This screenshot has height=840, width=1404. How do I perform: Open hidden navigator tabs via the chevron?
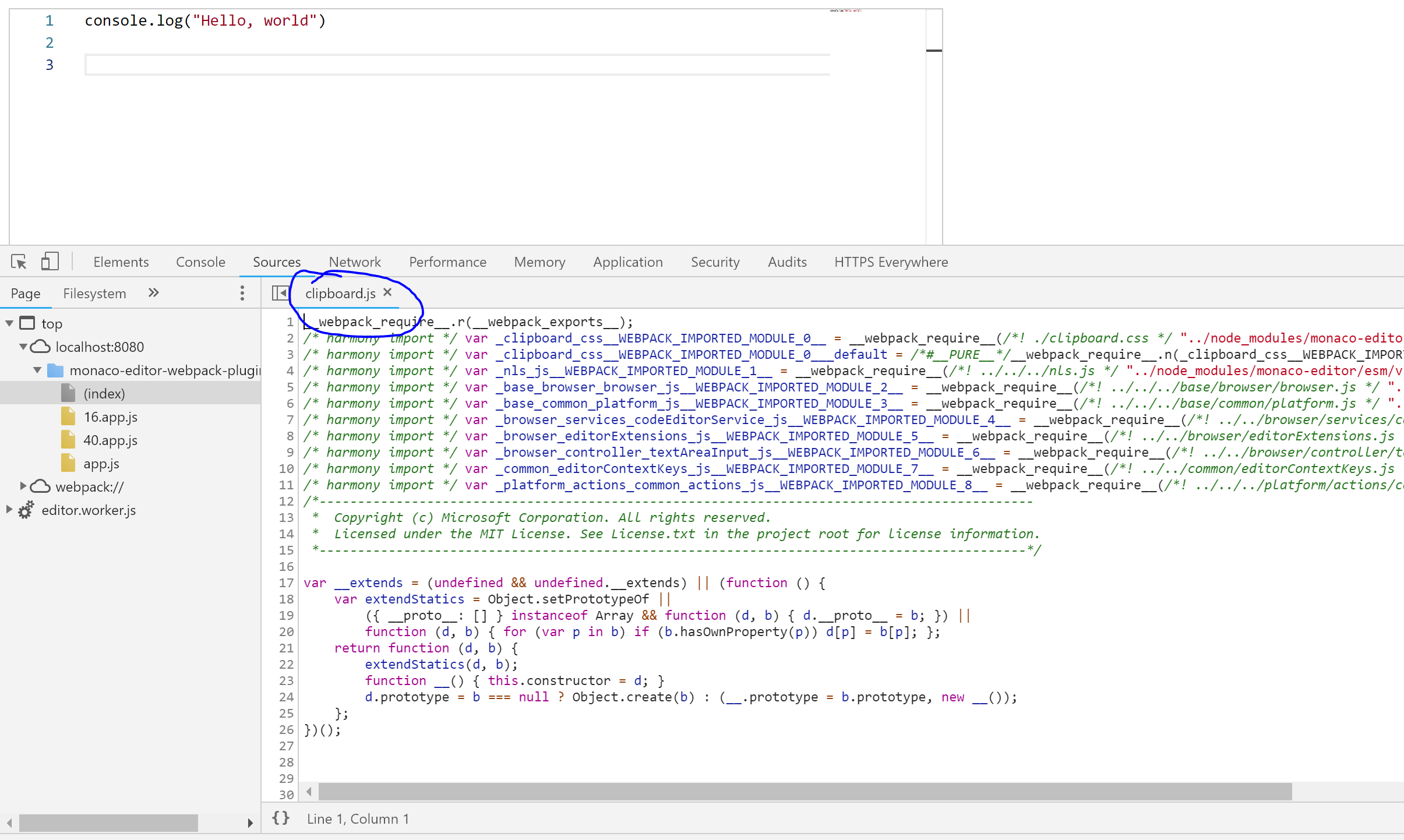point(153,293)
